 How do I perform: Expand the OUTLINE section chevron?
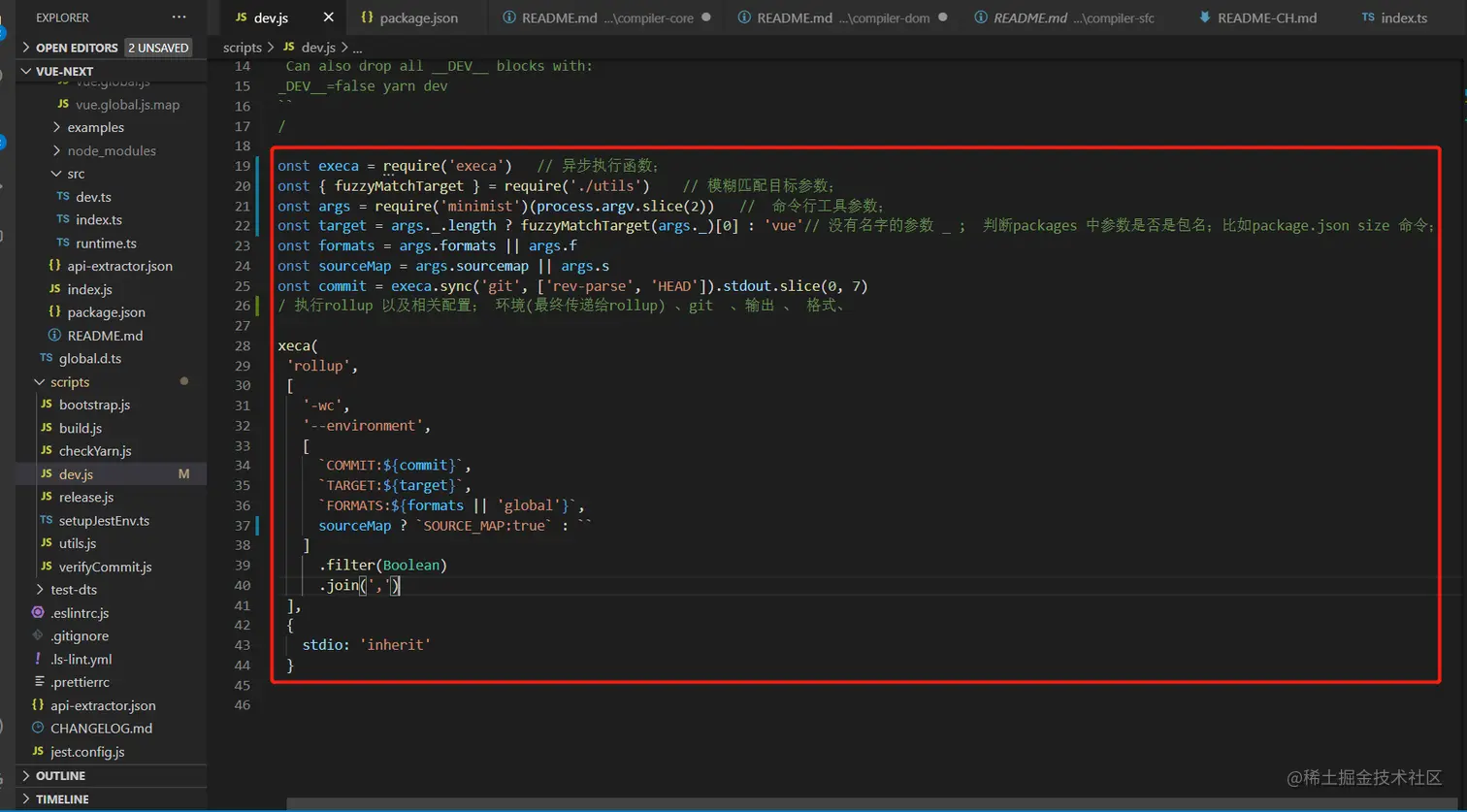coord(26,776)
